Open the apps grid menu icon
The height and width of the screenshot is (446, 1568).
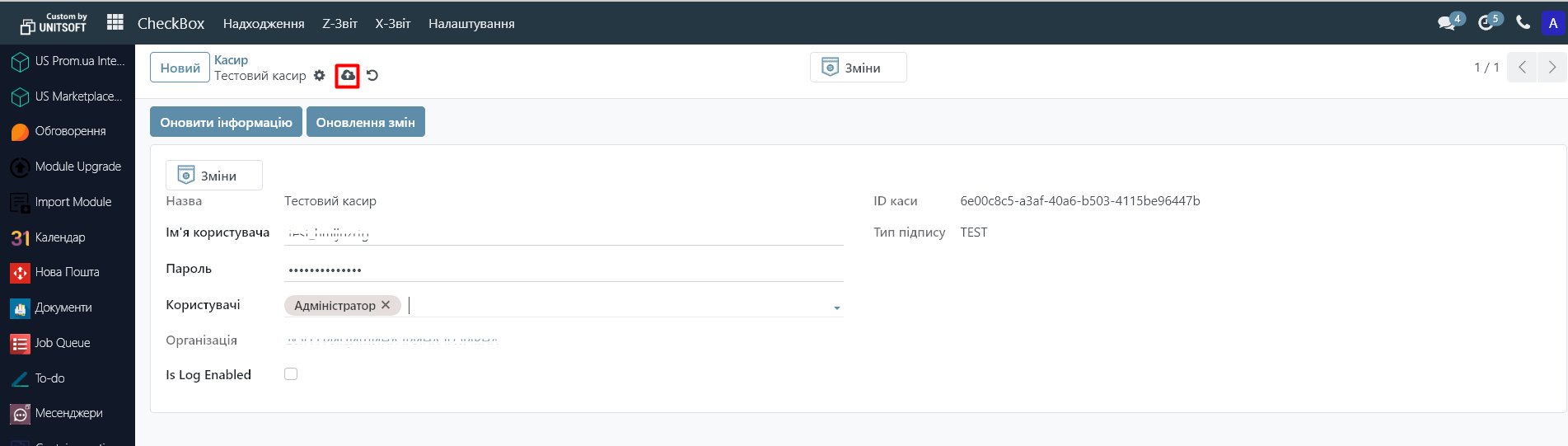pos(115,22)
